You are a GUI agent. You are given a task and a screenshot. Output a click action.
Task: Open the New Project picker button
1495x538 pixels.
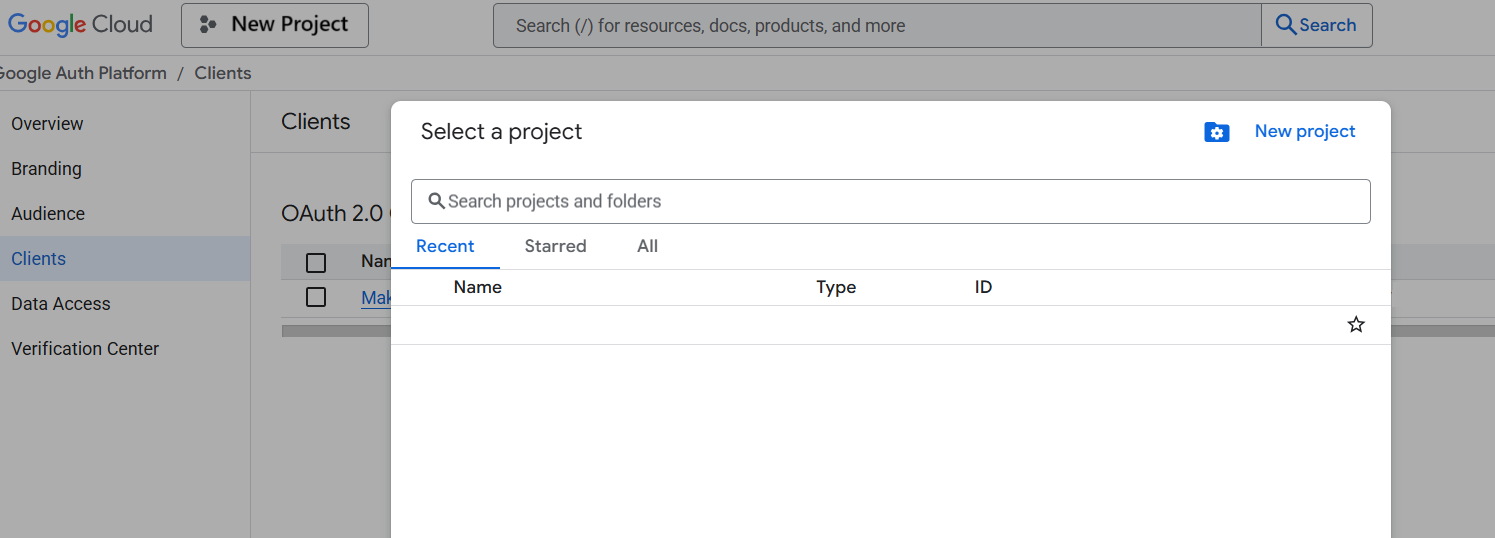(x=275, y=25)
